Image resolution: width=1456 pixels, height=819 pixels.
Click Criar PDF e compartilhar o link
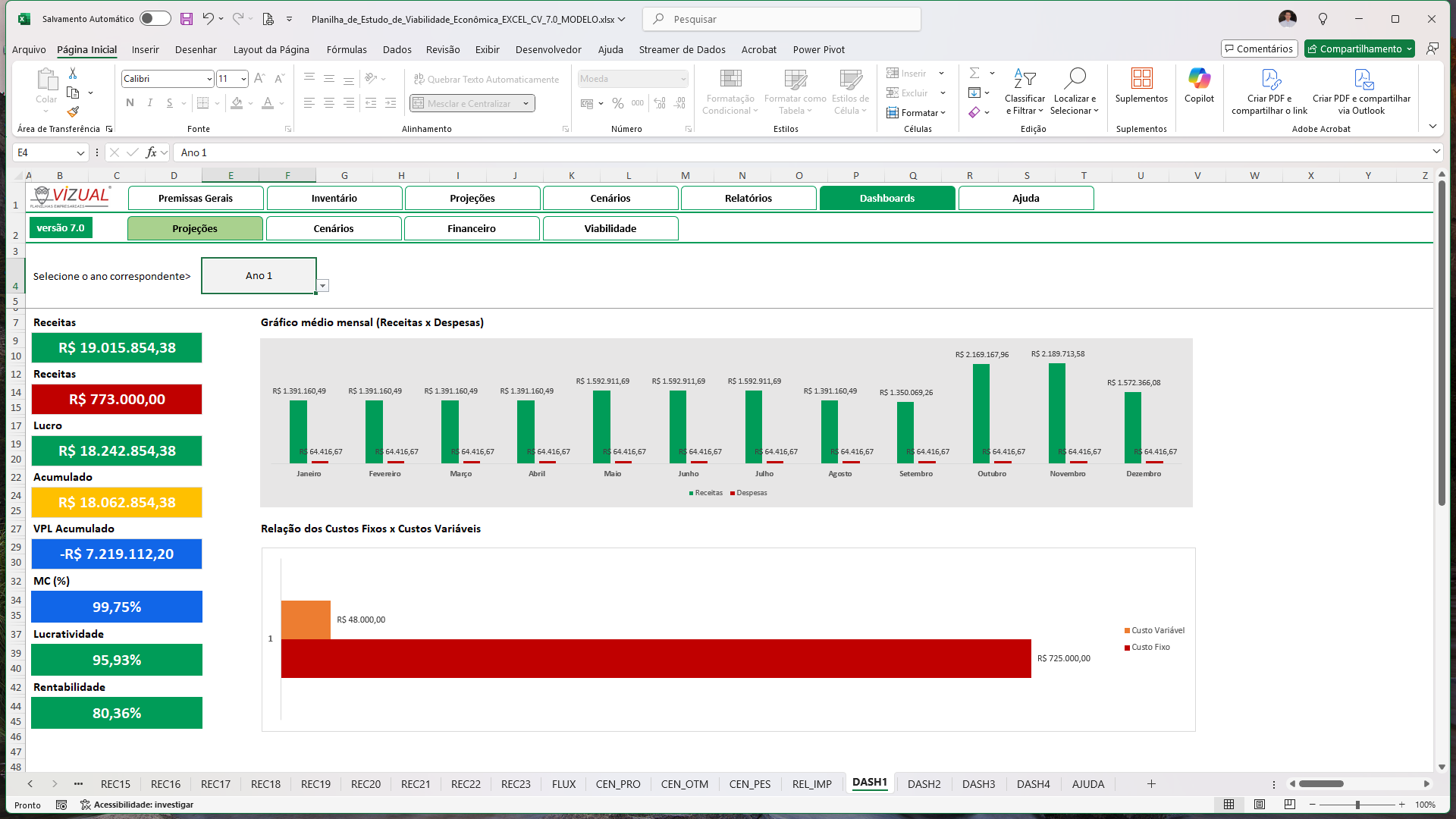coord(1269,92)
